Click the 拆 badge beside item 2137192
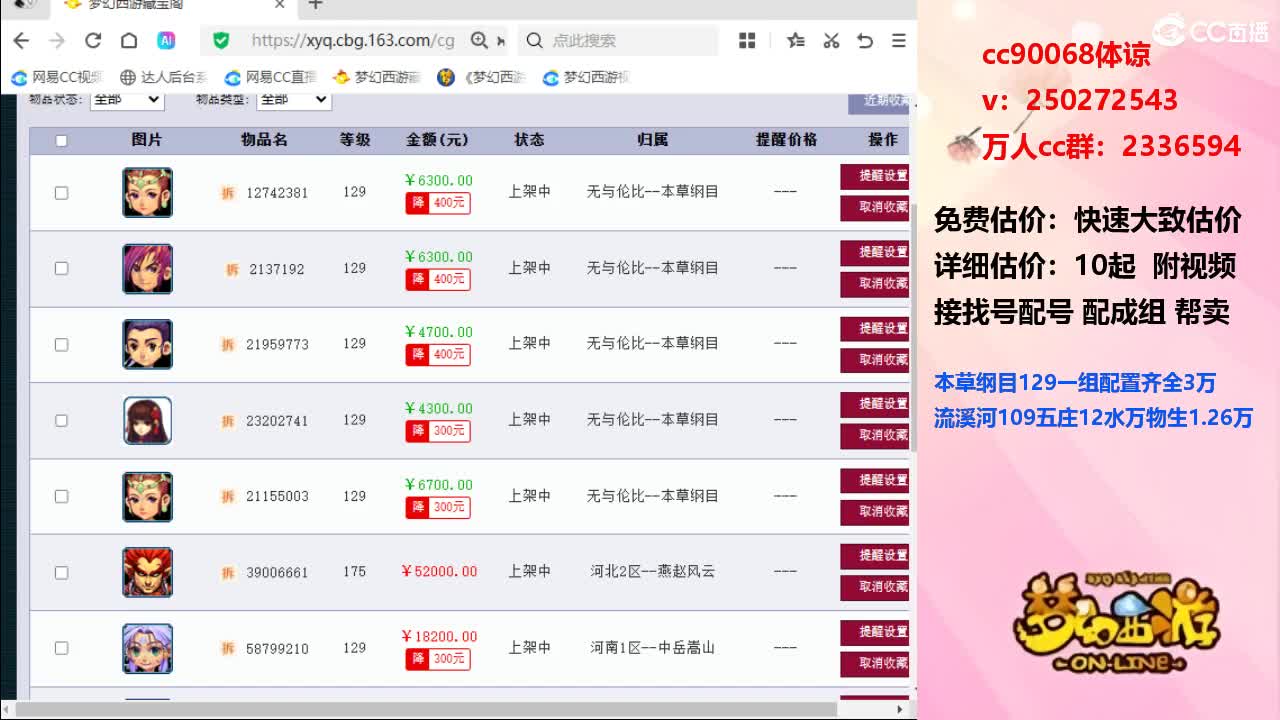The width and height of the screenshot is (1280, 720). click(232, 269)
